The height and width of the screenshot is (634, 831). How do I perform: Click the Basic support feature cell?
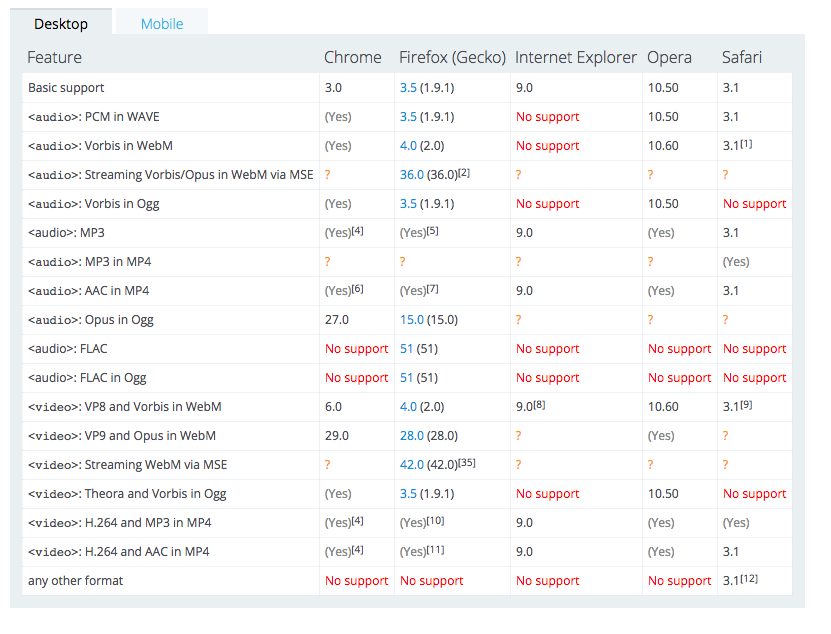point(171,87)
